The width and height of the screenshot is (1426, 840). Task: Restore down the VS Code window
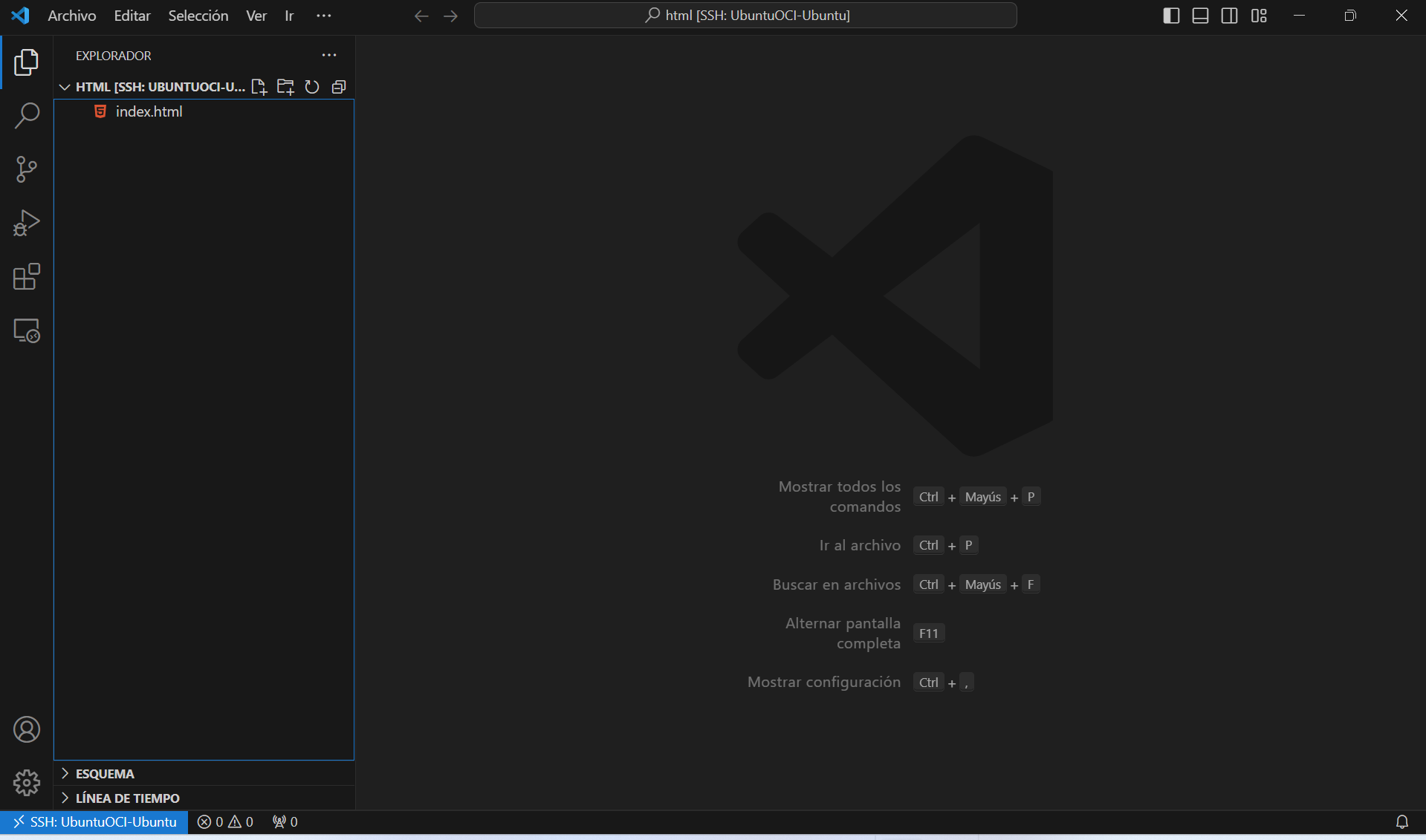tap(1350, 16)
